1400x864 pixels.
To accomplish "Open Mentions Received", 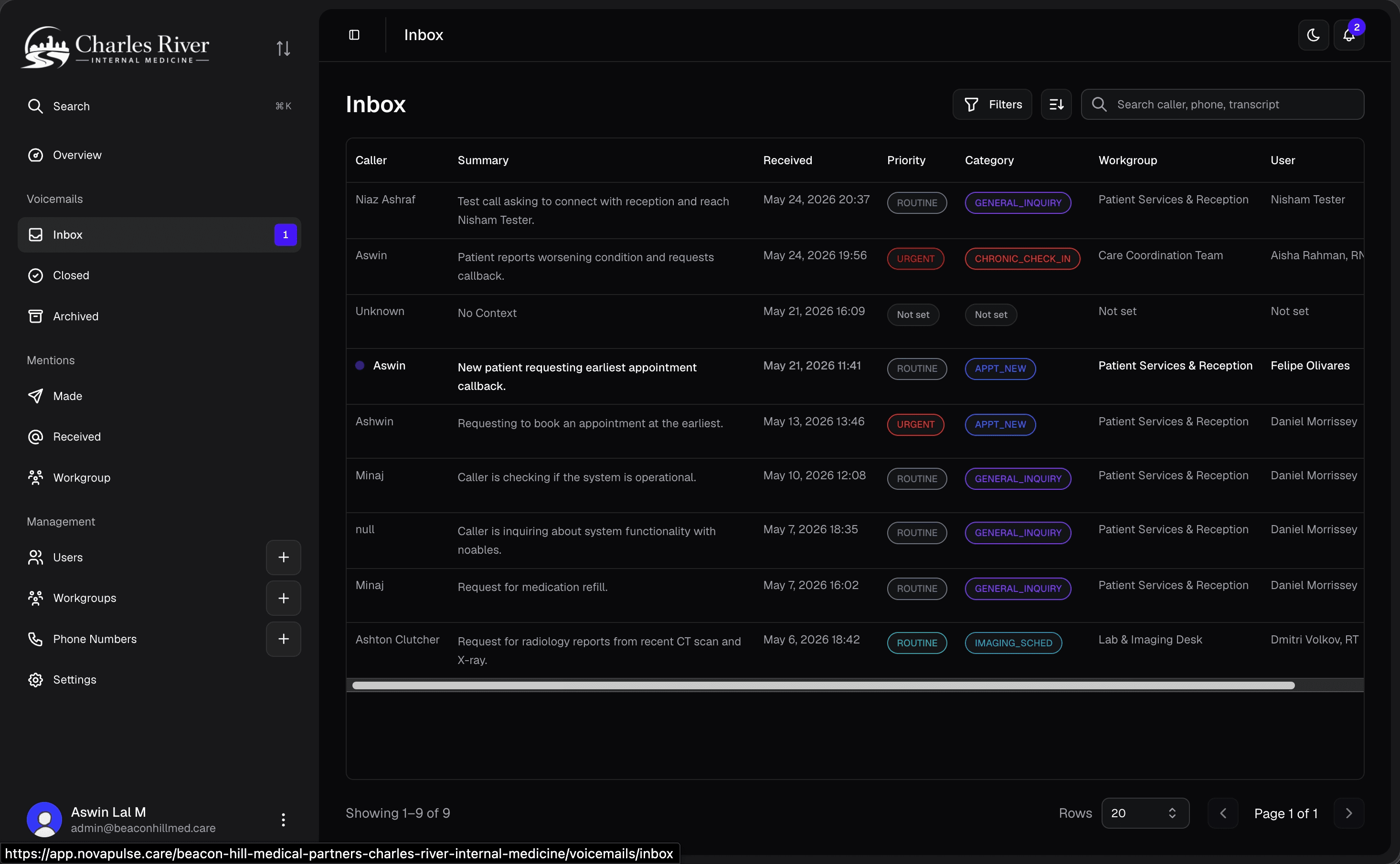I will tap(159, 437).
